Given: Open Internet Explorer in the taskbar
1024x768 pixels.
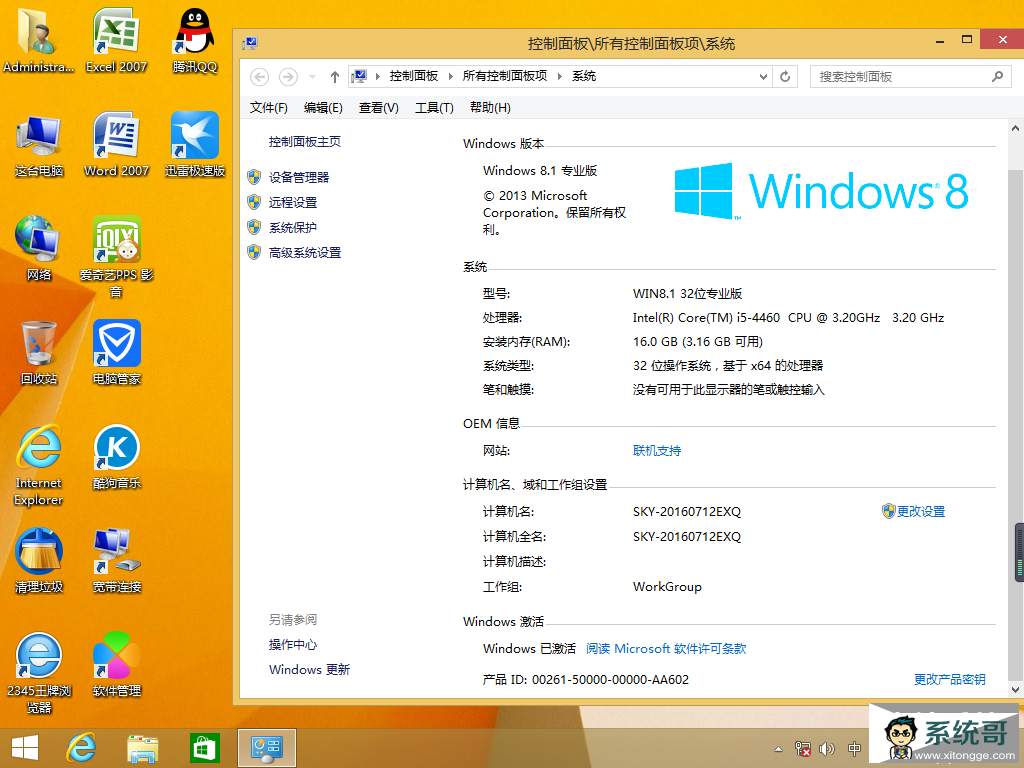Looking at the screenshot, I should pos(81,748).
